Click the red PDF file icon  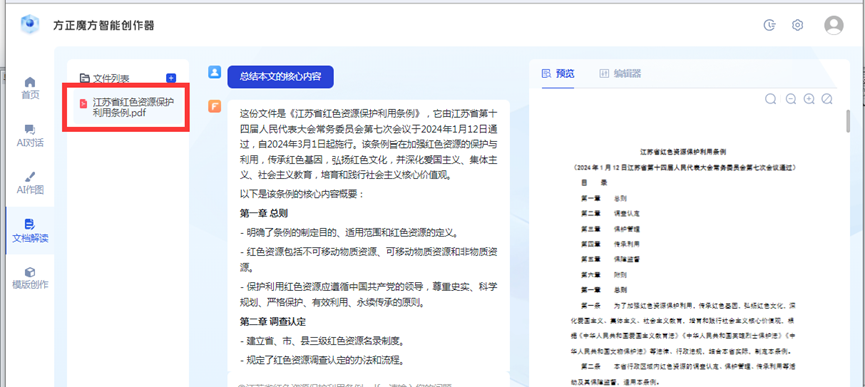(x=83, y=104)
